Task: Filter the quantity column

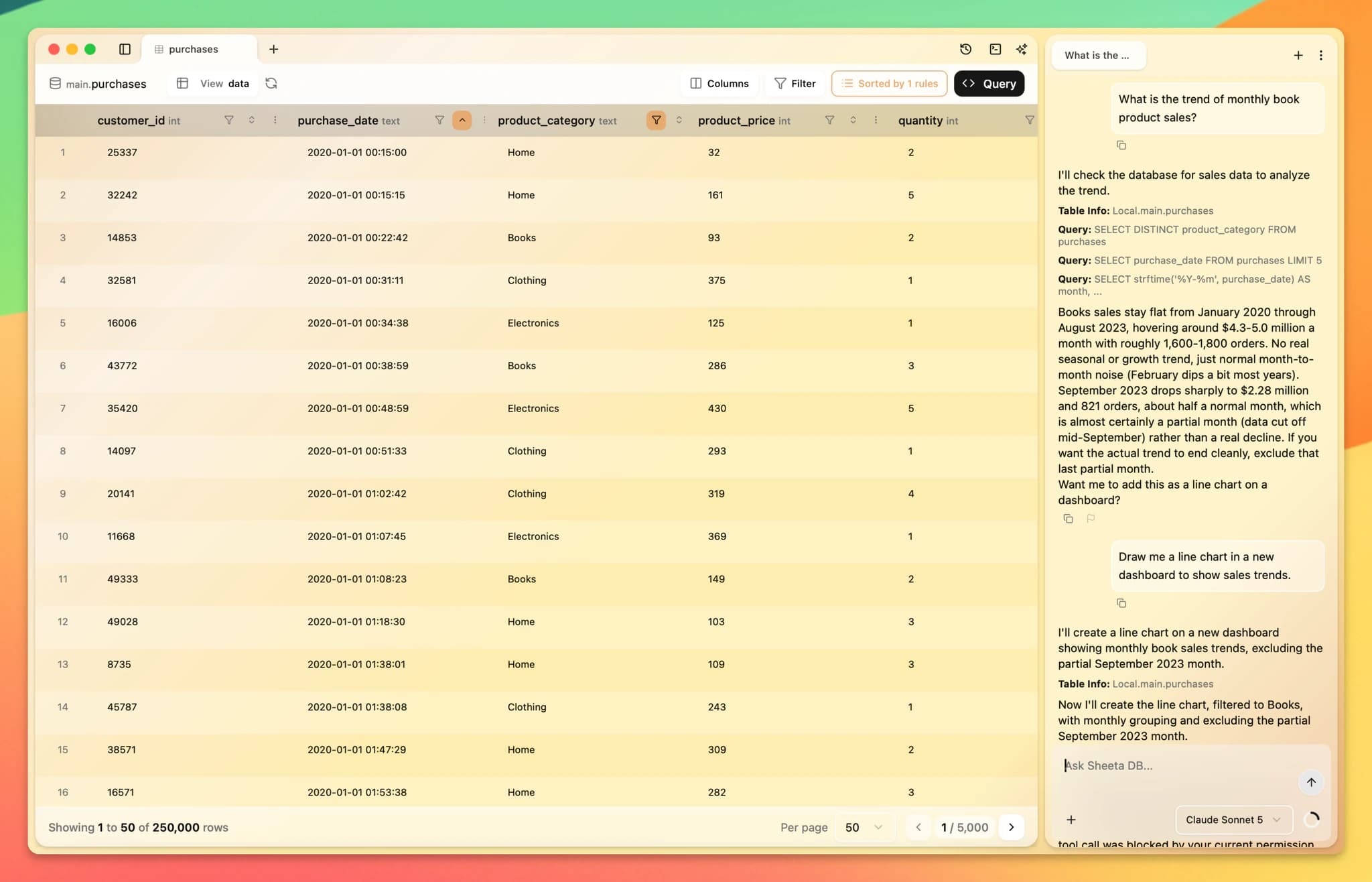Action: tap(1029, 120)
